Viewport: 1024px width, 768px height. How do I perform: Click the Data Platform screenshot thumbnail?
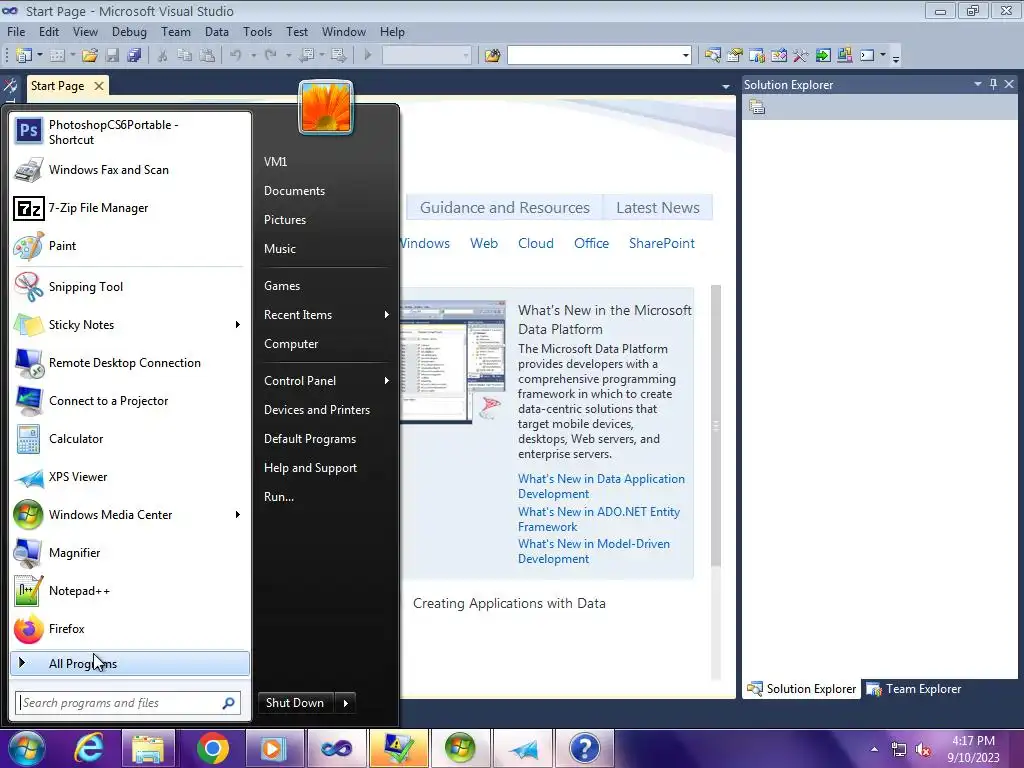[x=453, y=362]
